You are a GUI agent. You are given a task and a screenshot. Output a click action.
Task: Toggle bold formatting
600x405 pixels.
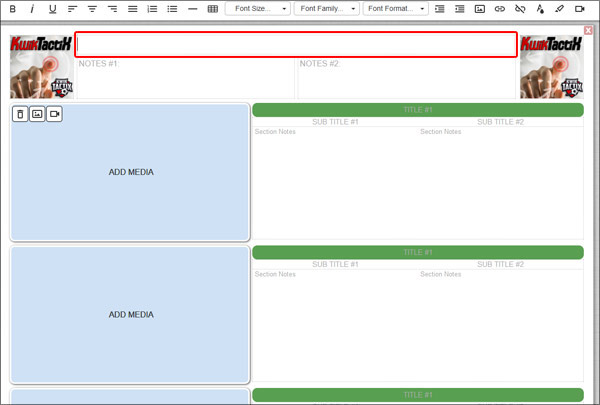[12, 9]
